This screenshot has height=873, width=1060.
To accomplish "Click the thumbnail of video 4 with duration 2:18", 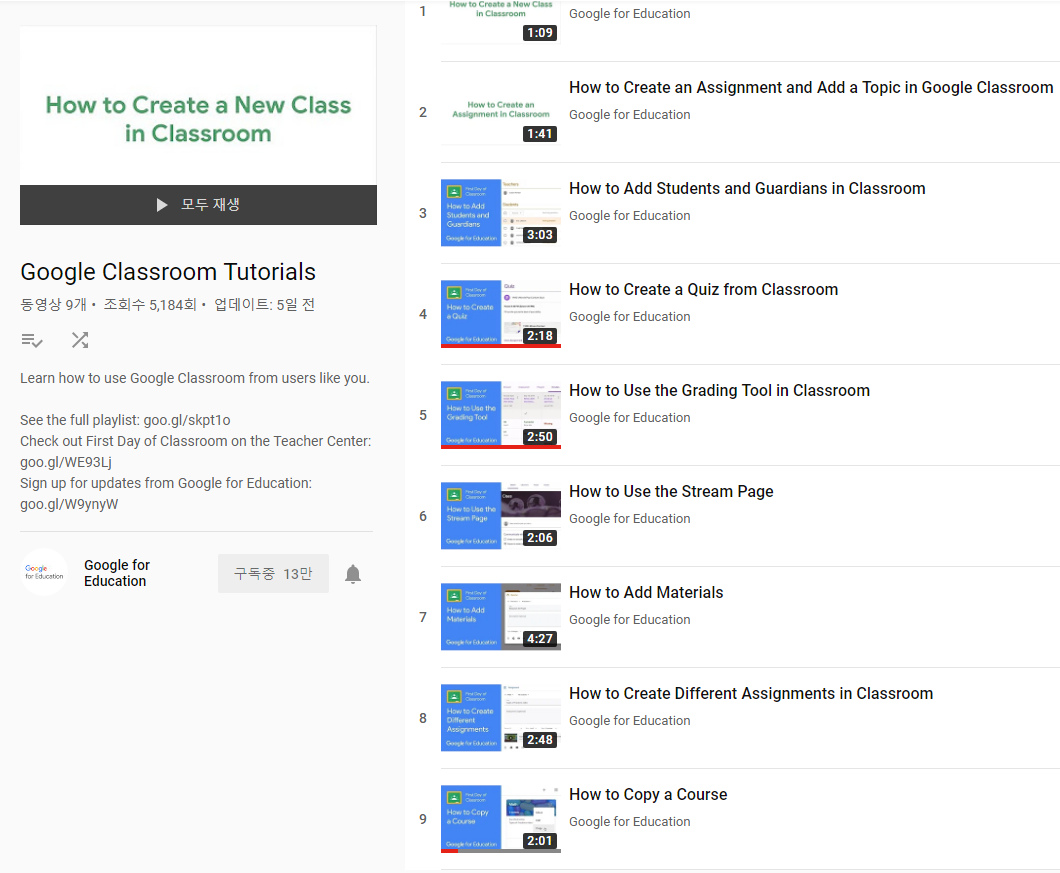I will tap(501, 314).
